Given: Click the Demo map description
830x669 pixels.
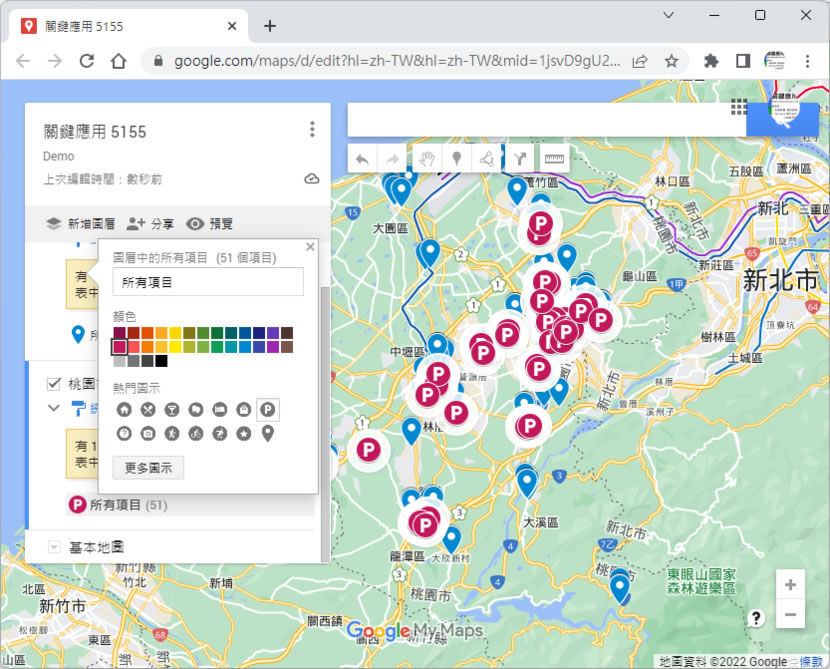Looking at the screenshot, I should point(59,156).
